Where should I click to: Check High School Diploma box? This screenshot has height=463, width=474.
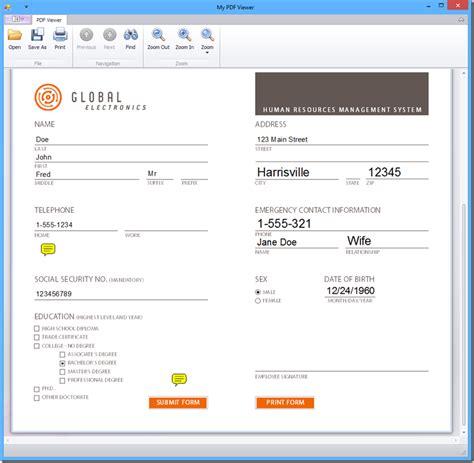coord(37,329)
